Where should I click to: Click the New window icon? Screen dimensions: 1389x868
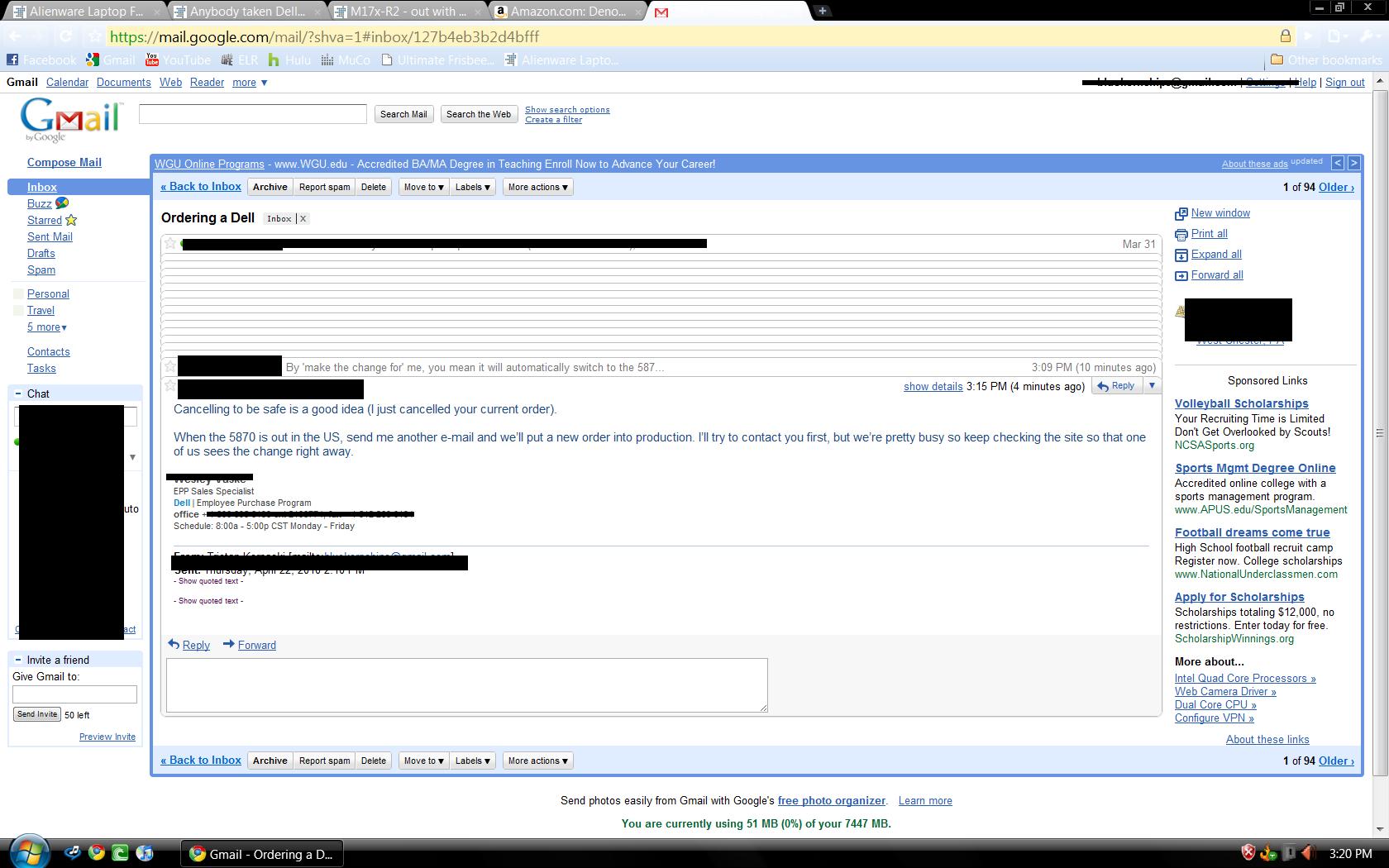coord(1181,214)
